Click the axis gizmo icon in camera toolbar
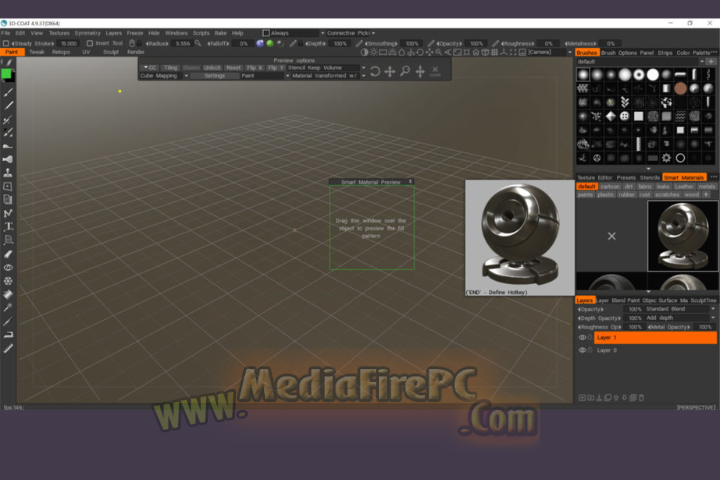 click(504, 52)
